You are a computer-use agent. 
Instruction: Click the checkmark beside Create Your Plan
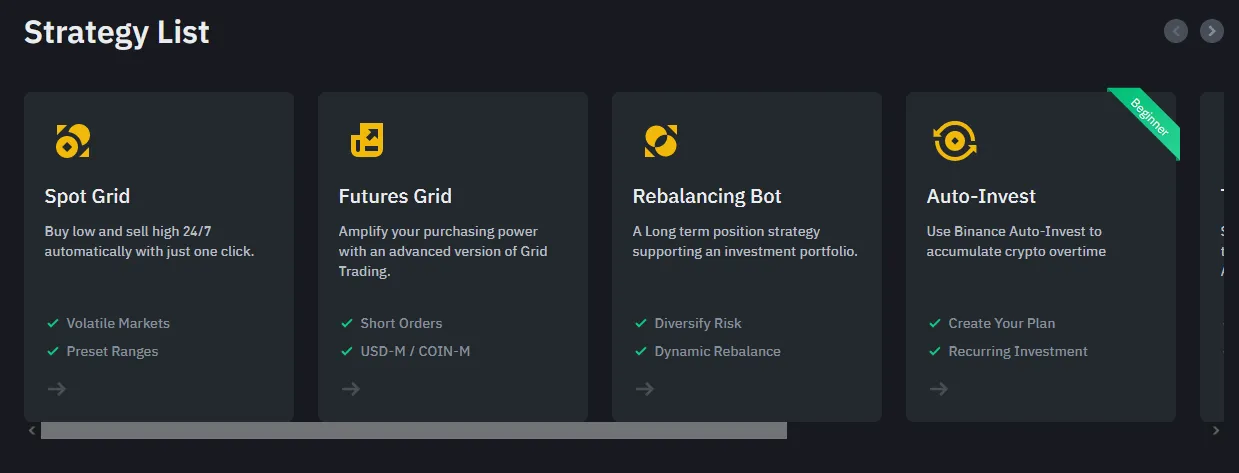[935, 323]
